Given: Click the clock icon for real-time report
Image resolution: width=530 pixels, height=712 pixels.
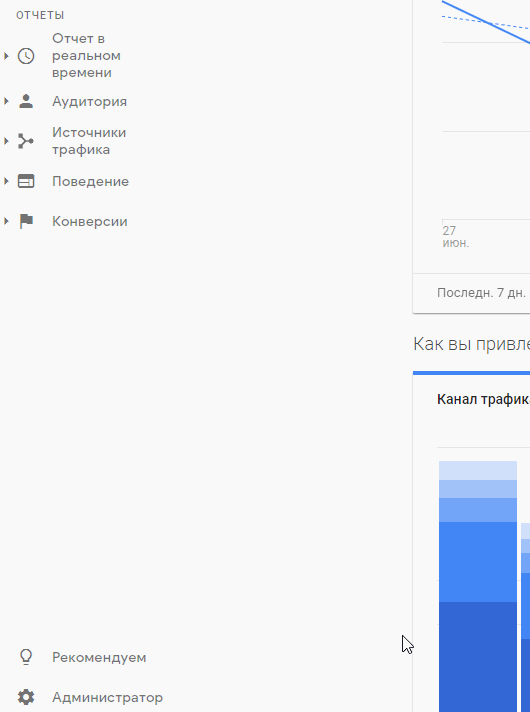Looking at the screenshot, I should [26, 56].
